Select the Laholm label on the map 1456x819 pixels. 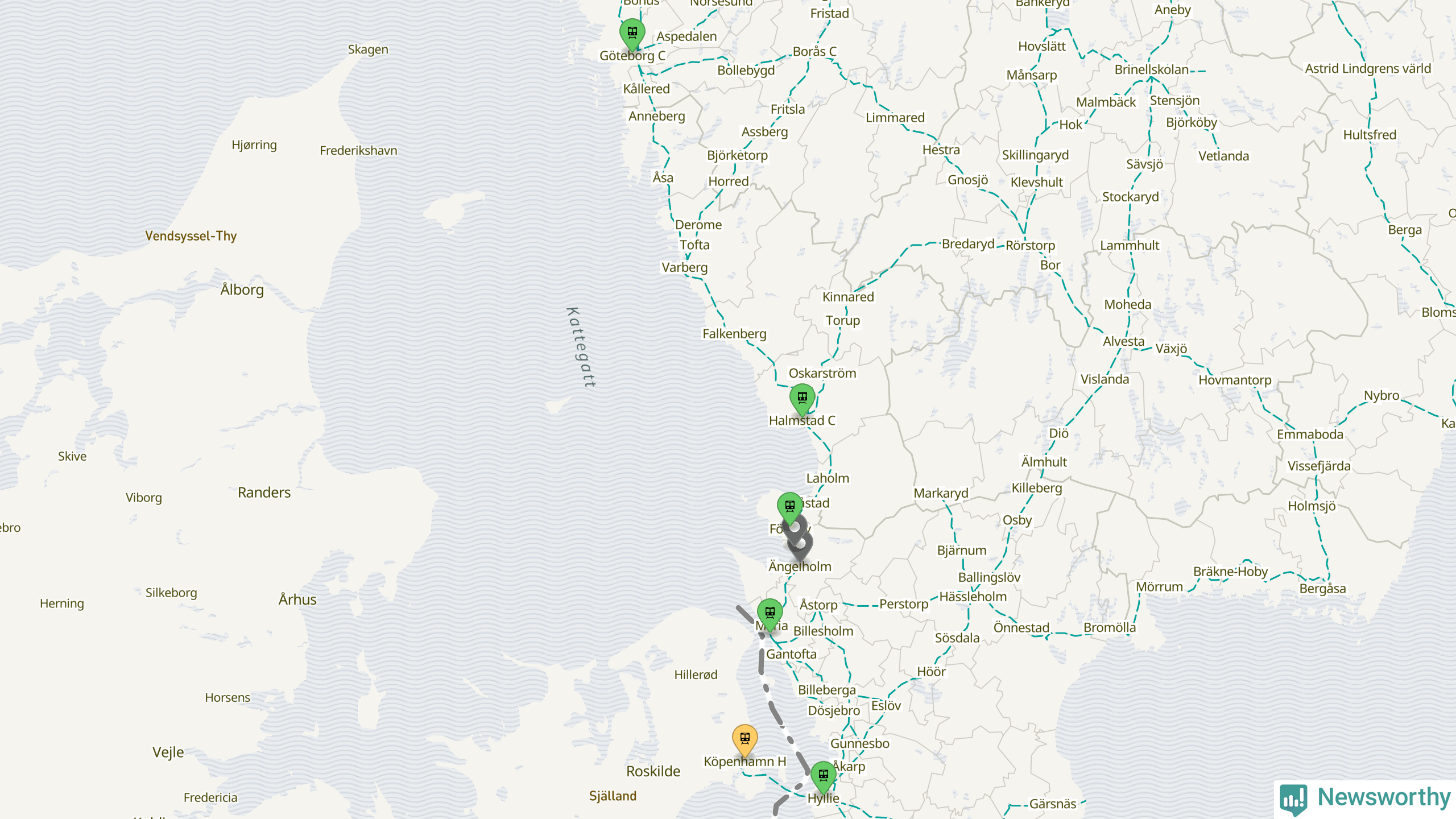point(828,478)
